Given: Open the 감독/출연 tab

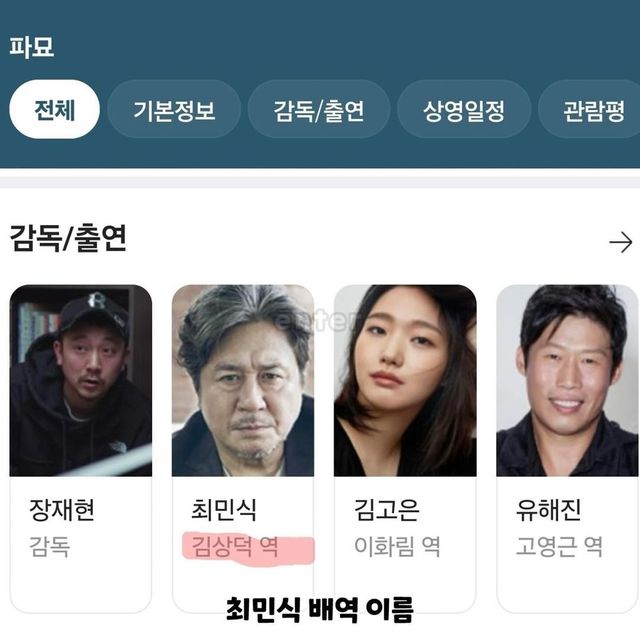Looking at the screenshot, I should (x=319, y=109).
